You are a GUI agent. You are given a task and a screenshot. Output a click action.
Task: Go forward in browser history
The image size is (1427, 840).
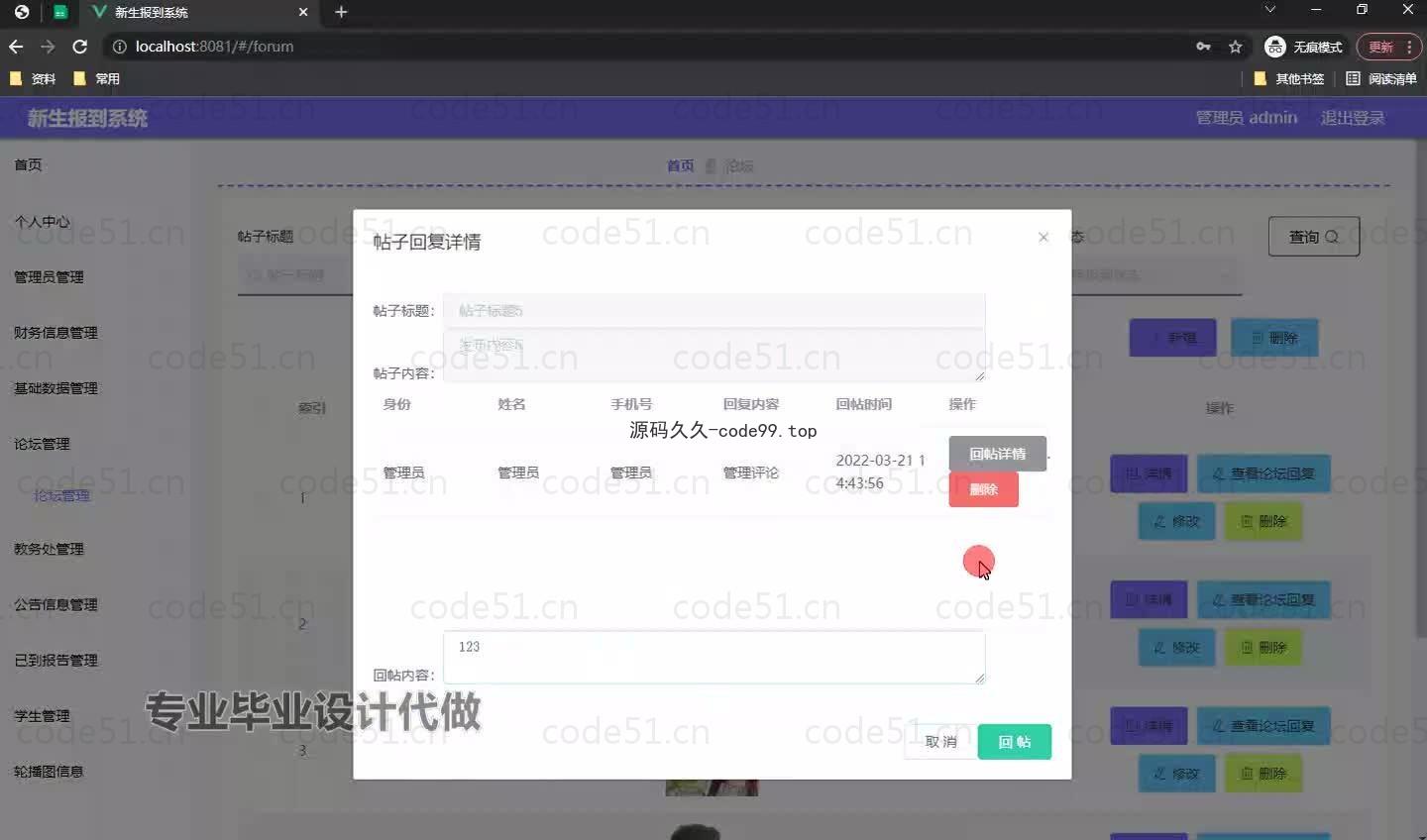[x=48, y=47]
